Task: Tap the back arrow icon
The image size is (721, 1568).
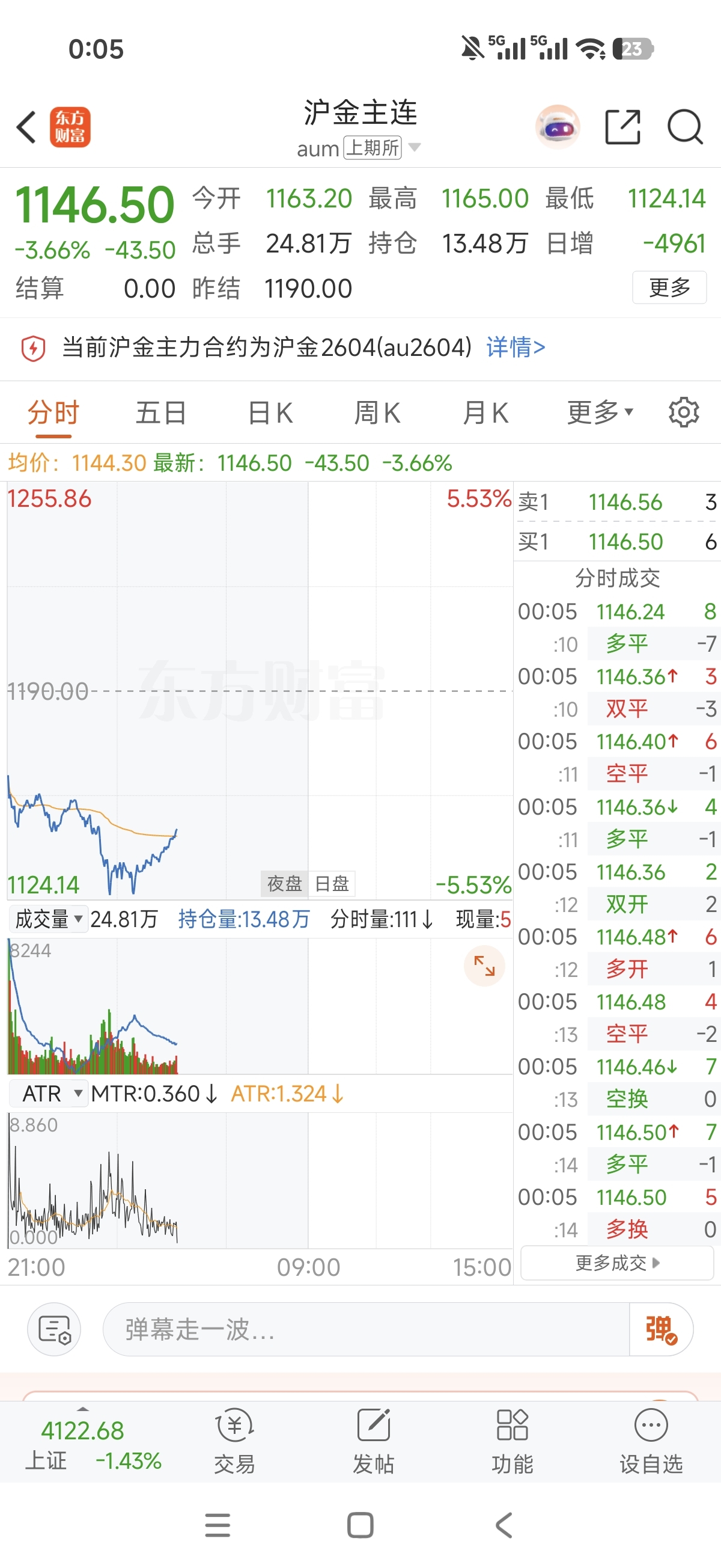Action: pyautogui.click(x=27, y=127)
